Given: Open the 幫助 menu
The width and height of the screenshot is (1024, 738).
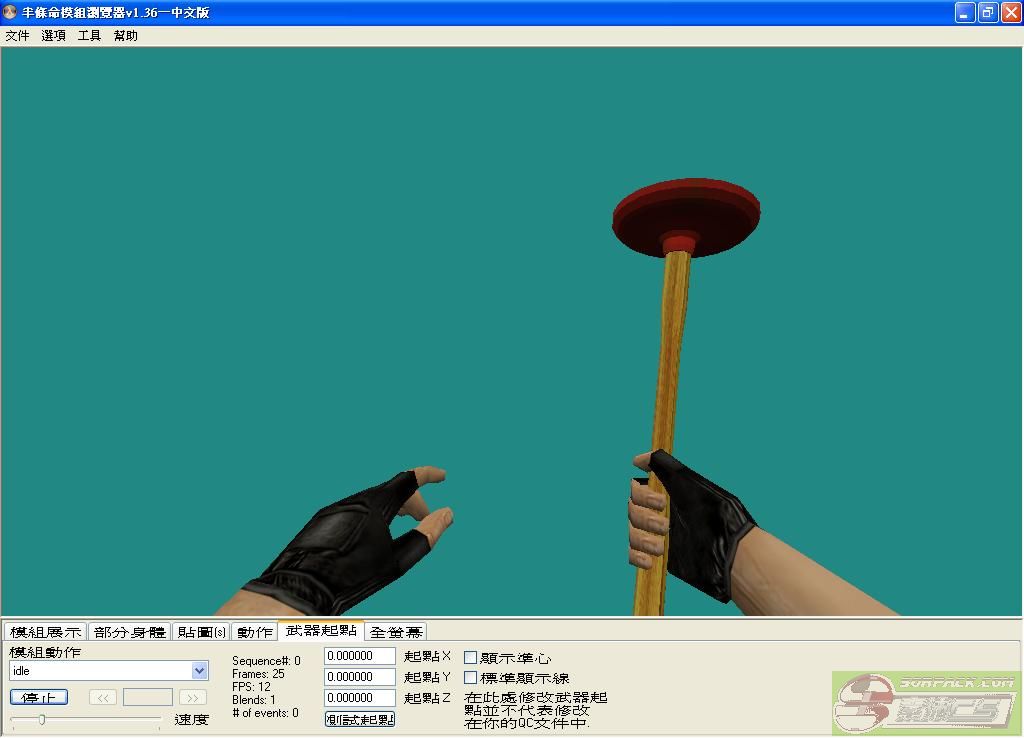Looking at the screenshot, I should coord(126,36).
